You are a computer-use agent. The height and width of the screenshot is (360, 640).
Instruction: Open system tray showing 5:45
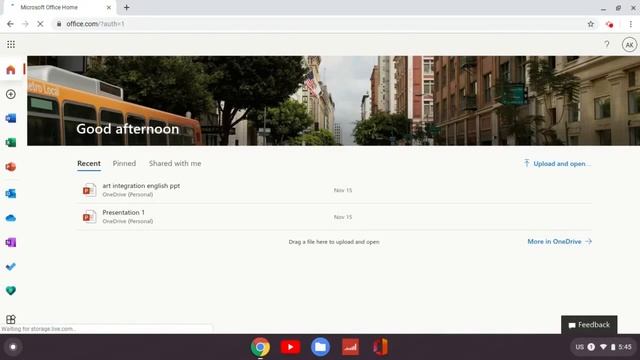(x=604, y=347)
